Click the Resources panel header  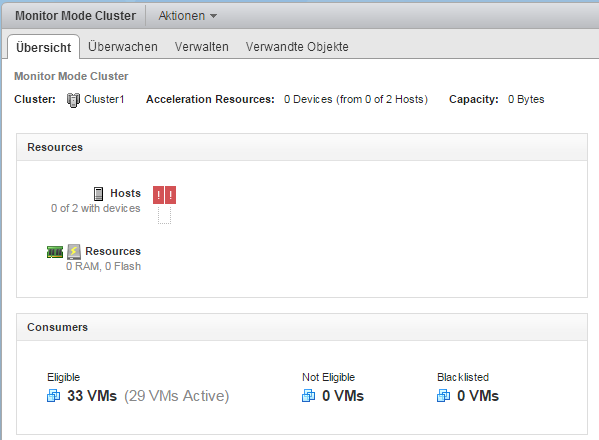302,147
